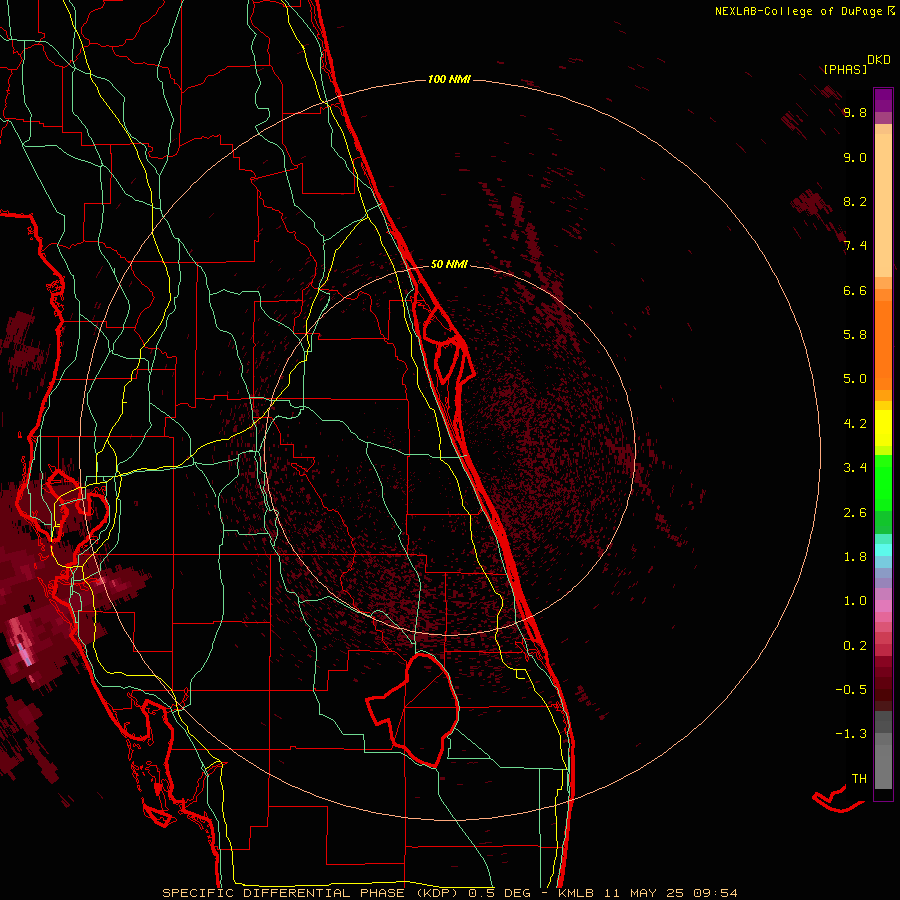Pick the gray bottom segment of color scale
The height and width of the screenshot is (900, 900).
[x=883, y=751]
